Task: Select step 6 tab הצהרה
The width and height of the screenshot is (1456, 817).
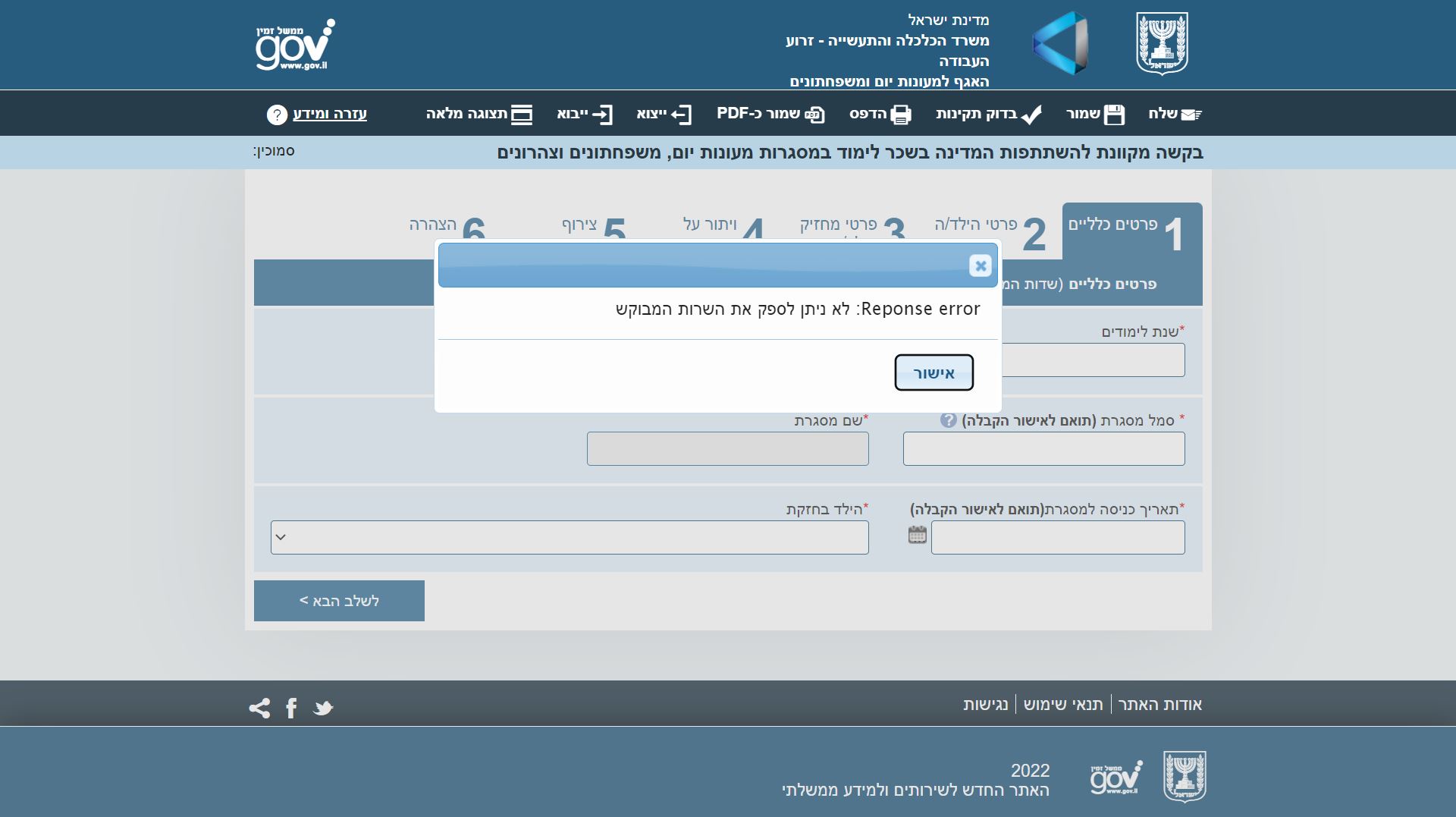Action: [447, 228]
